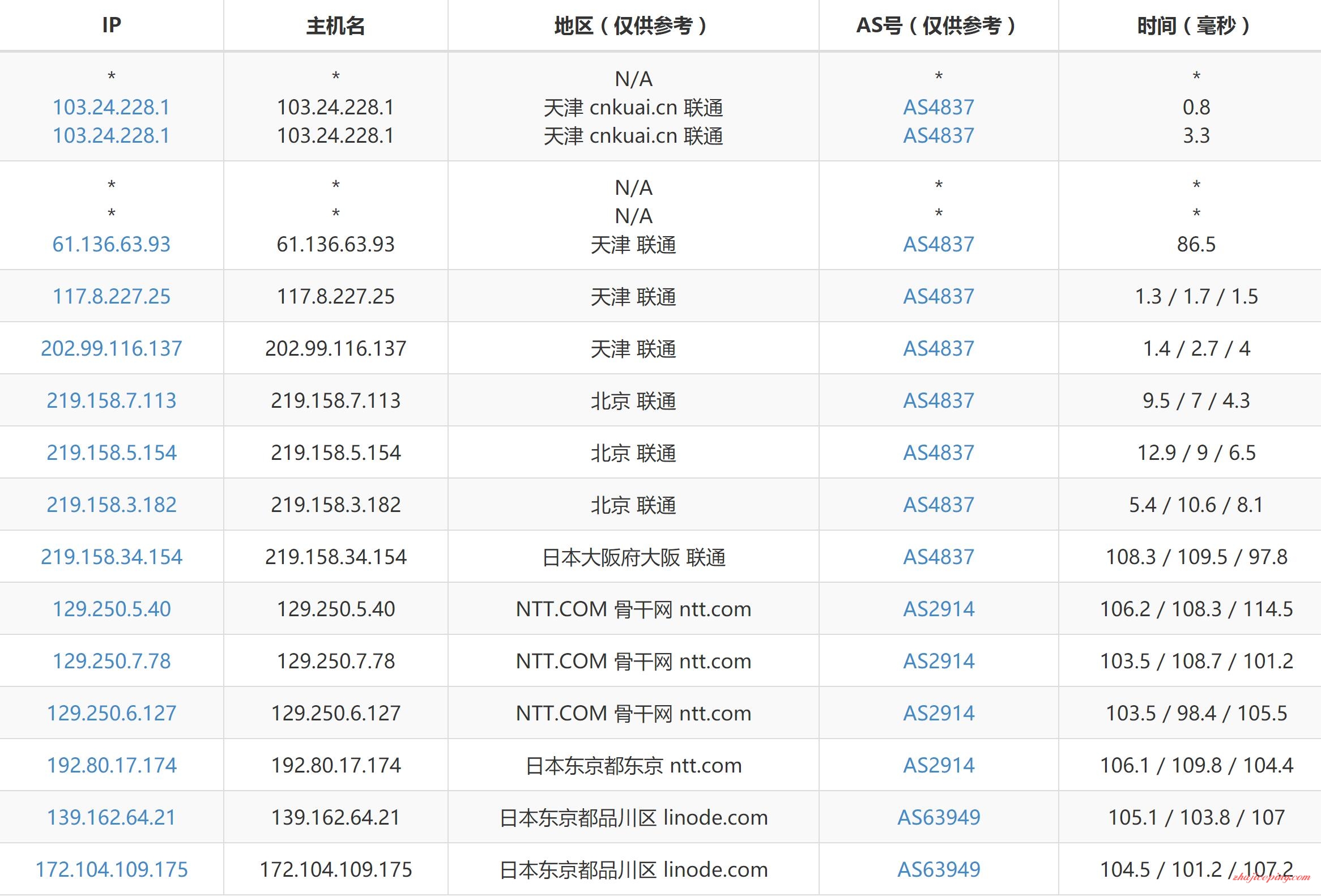Select the black 219.158.34.154 hostname cell
This screenshot has width=1321, height=896.
pyautogui.click(x=335, y=557)
